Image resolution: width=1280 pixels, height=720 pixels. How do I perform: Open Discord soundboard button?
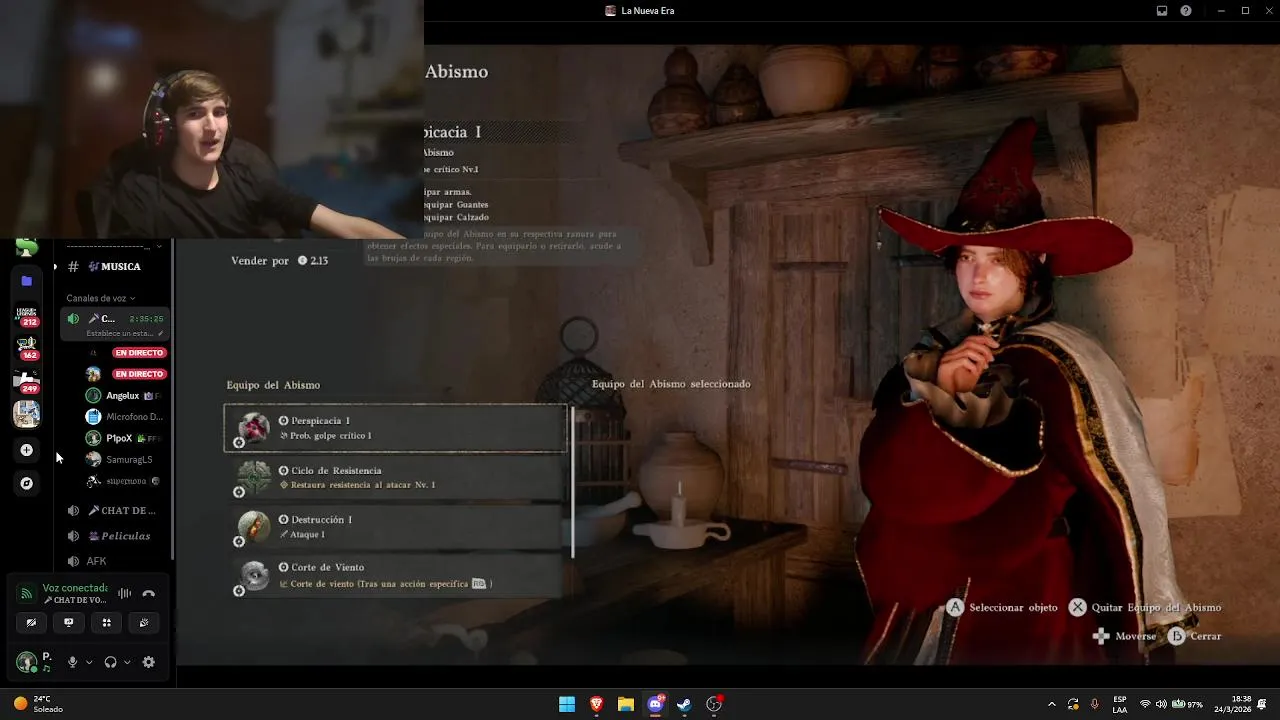pyautogui.click(x=144, y=622)
